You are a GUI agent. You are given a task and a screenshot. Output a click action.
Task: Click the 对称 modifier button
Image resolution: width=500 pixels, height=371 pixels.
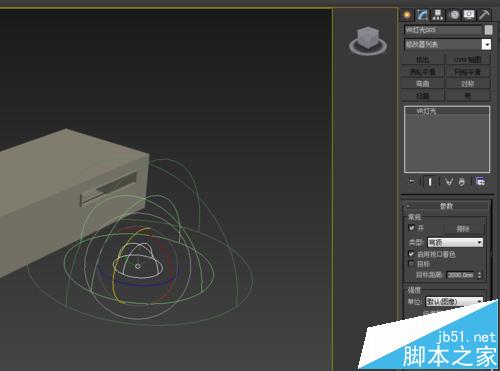click(x=468, y=84)
